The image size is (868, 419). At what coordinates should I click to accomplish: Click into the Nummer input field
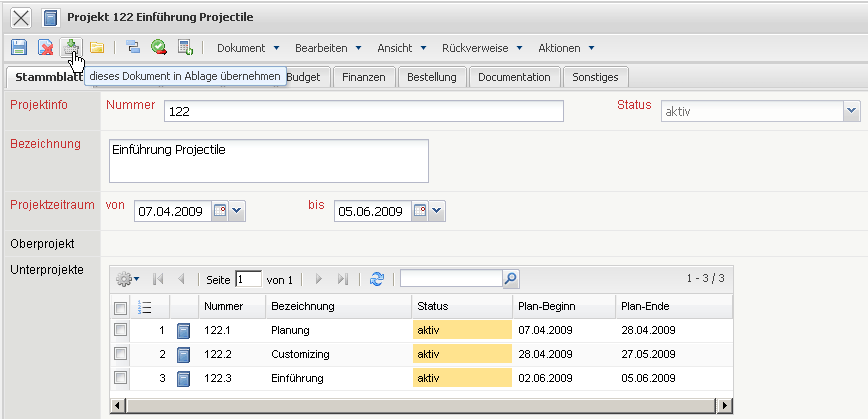tap(364, 112)
